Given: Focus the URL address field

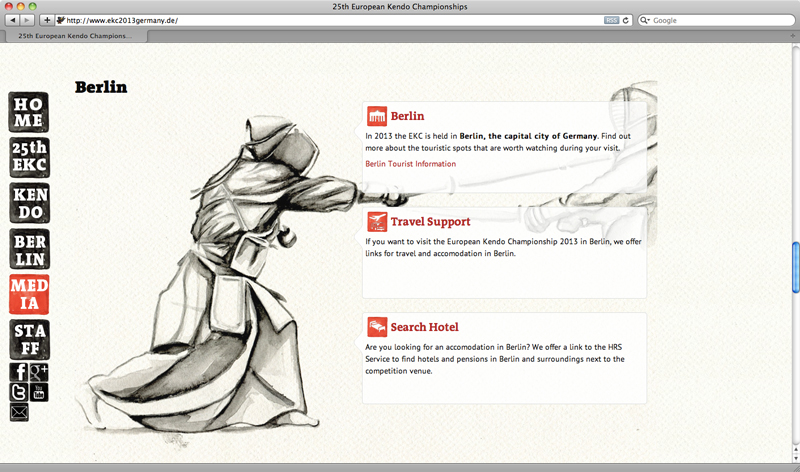Looking at the screenshot, I should 330,20.
